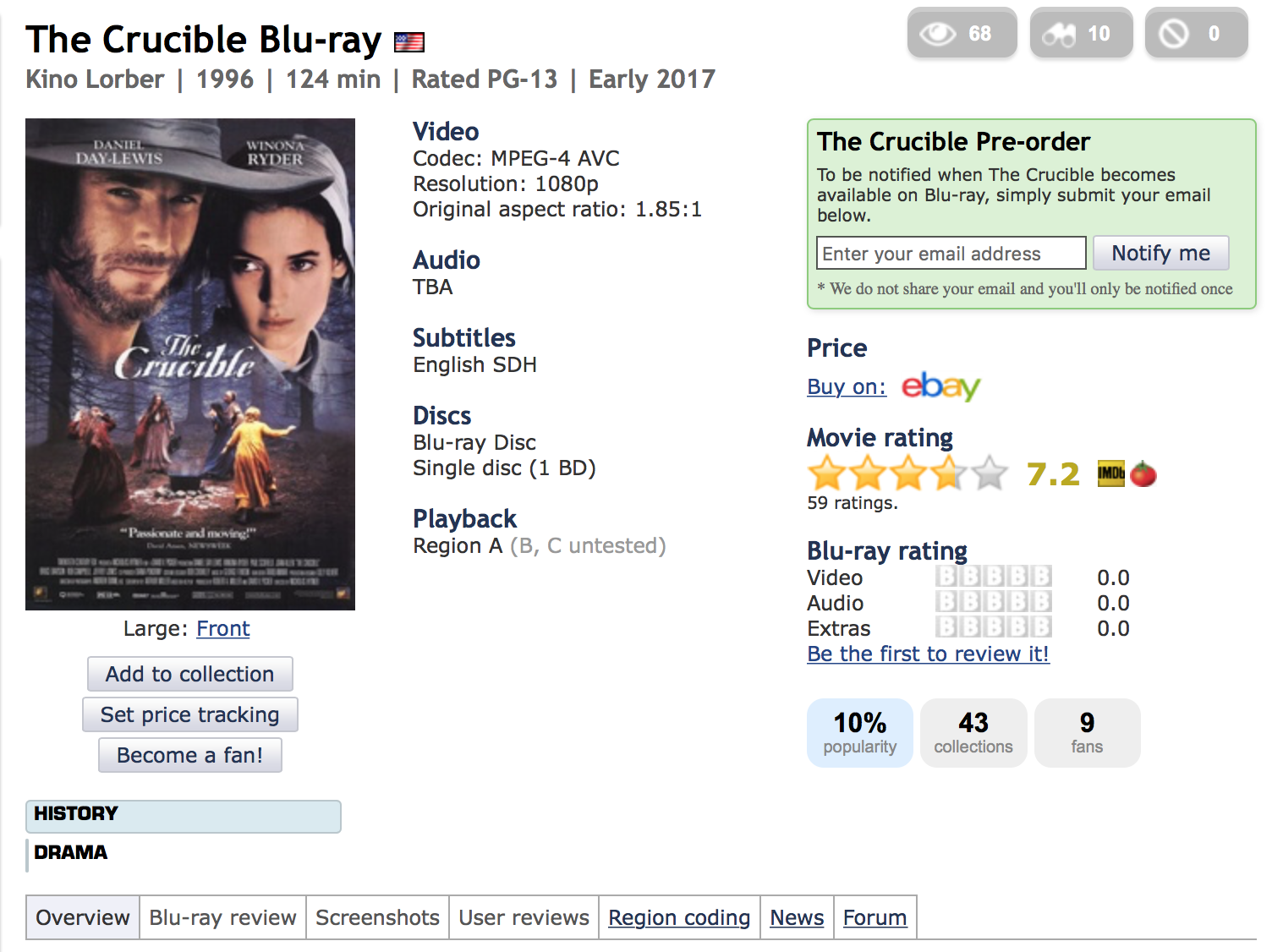Screen dimensions: 1272x952
Task: Focus the email address input field
Action: [x=951, y=253]
